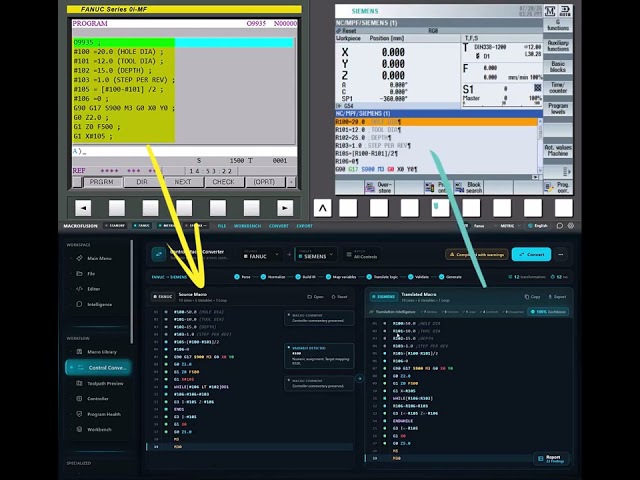This screenshot has width=640, height=480.
Task: Click the Siemens caret-up hardware key
Action: click(x=322, y=208)
